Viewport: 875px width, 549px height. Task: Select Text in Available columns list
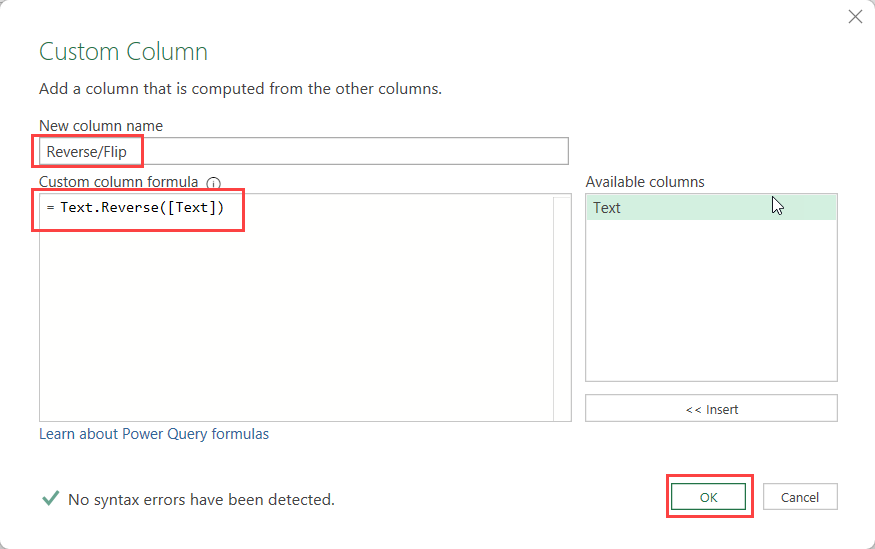[711, 208]
